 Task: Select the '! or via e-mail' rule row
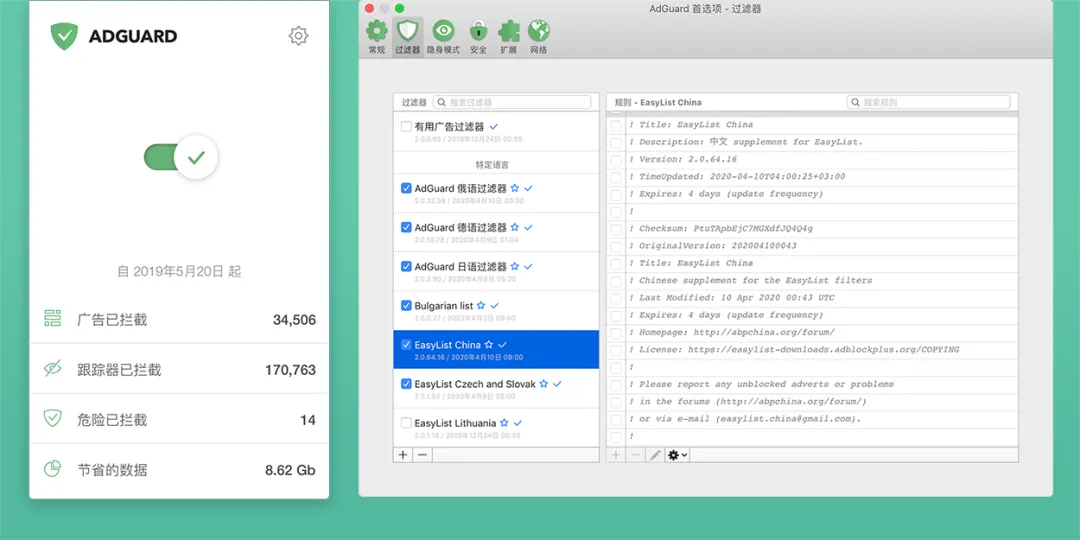(x=812, y=419)
